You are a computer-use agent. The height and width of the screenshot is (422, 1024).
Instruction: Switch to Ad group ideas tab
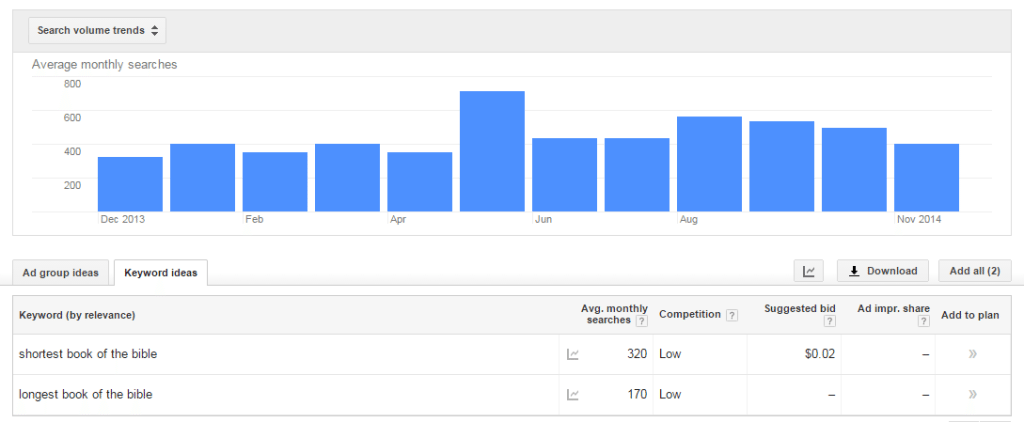61,273
